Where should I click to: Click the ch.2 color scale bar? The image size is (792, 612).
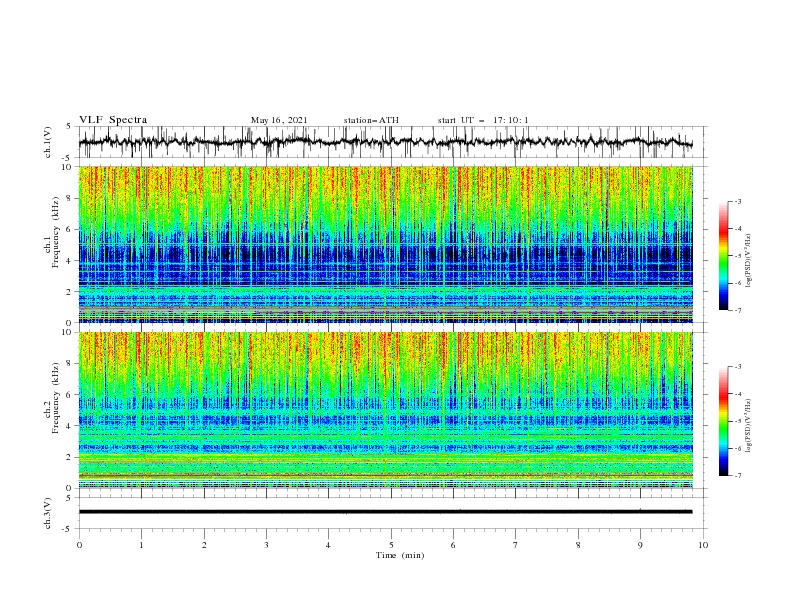point(724,421)
